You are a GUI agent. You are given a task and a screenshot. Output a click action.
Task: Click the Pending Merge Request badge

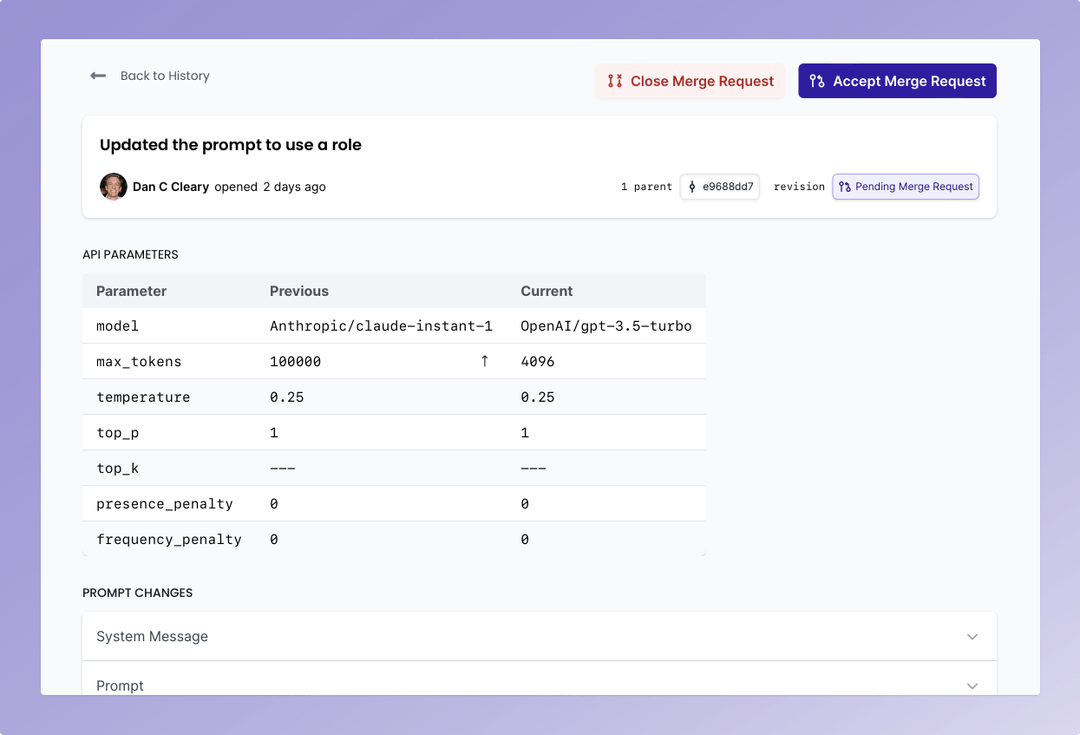pyautogui.click(x=905, y=186)
